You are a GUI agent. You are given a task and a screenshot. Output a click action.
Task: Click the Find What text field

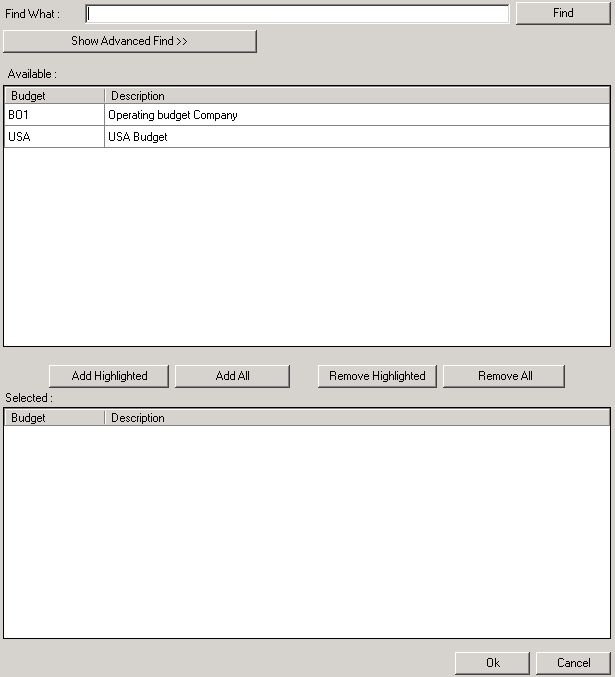pyautogui.click(x=297, y=14)
